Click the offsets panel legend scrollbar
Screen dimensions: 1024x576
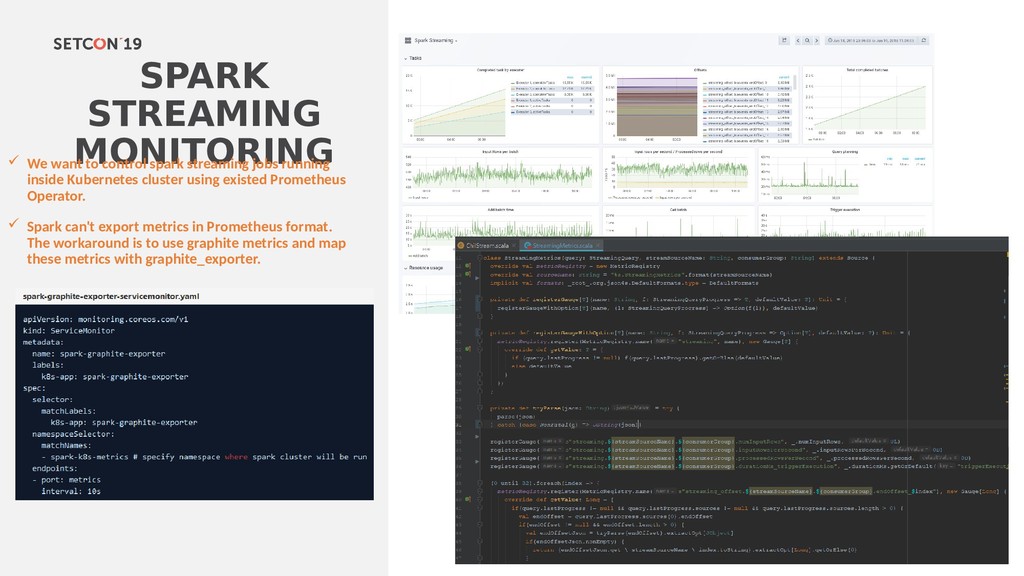(x=795, y=82)
